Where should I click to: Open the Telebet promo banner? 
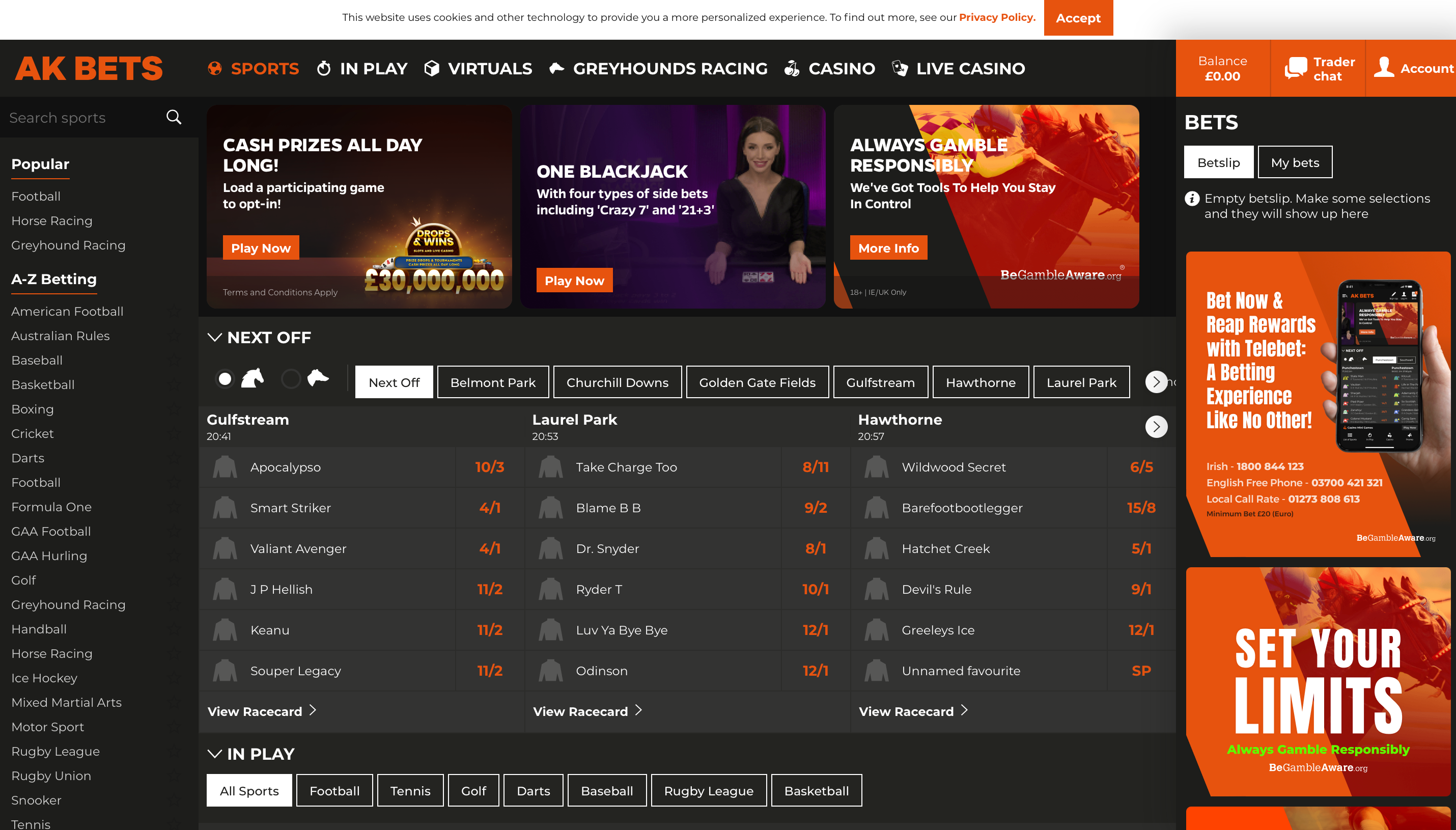(x=1318, y=404)
